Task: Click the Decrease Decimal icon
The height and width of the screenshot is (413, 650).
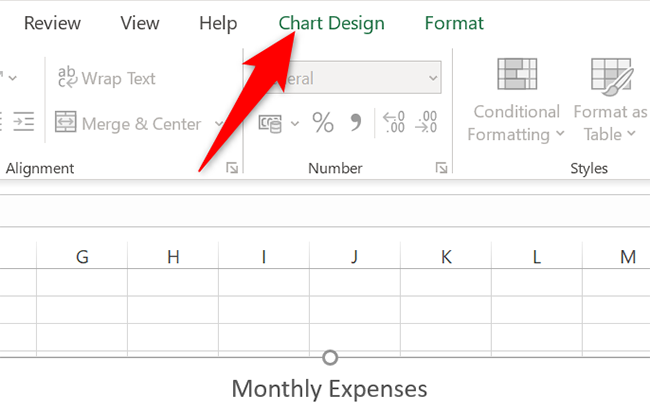Action: [x=427, y=123]
